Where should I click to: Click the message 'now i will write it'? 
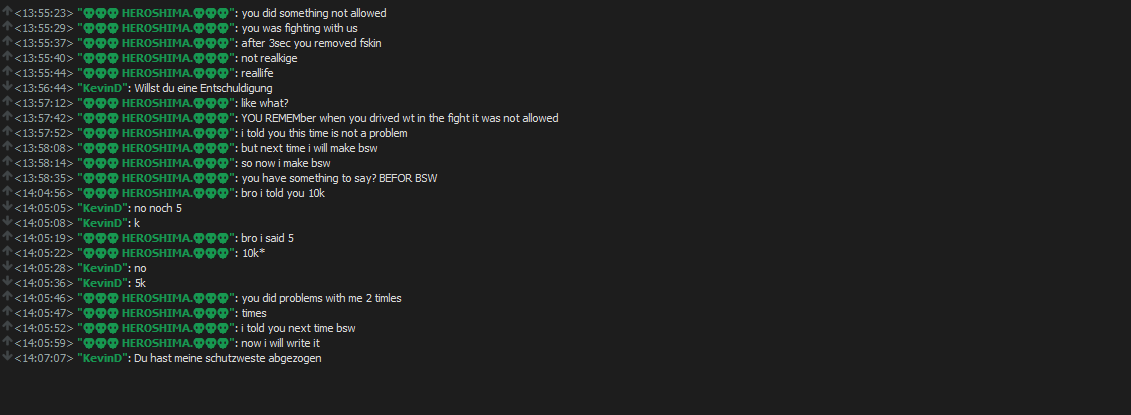coord(281,344)
